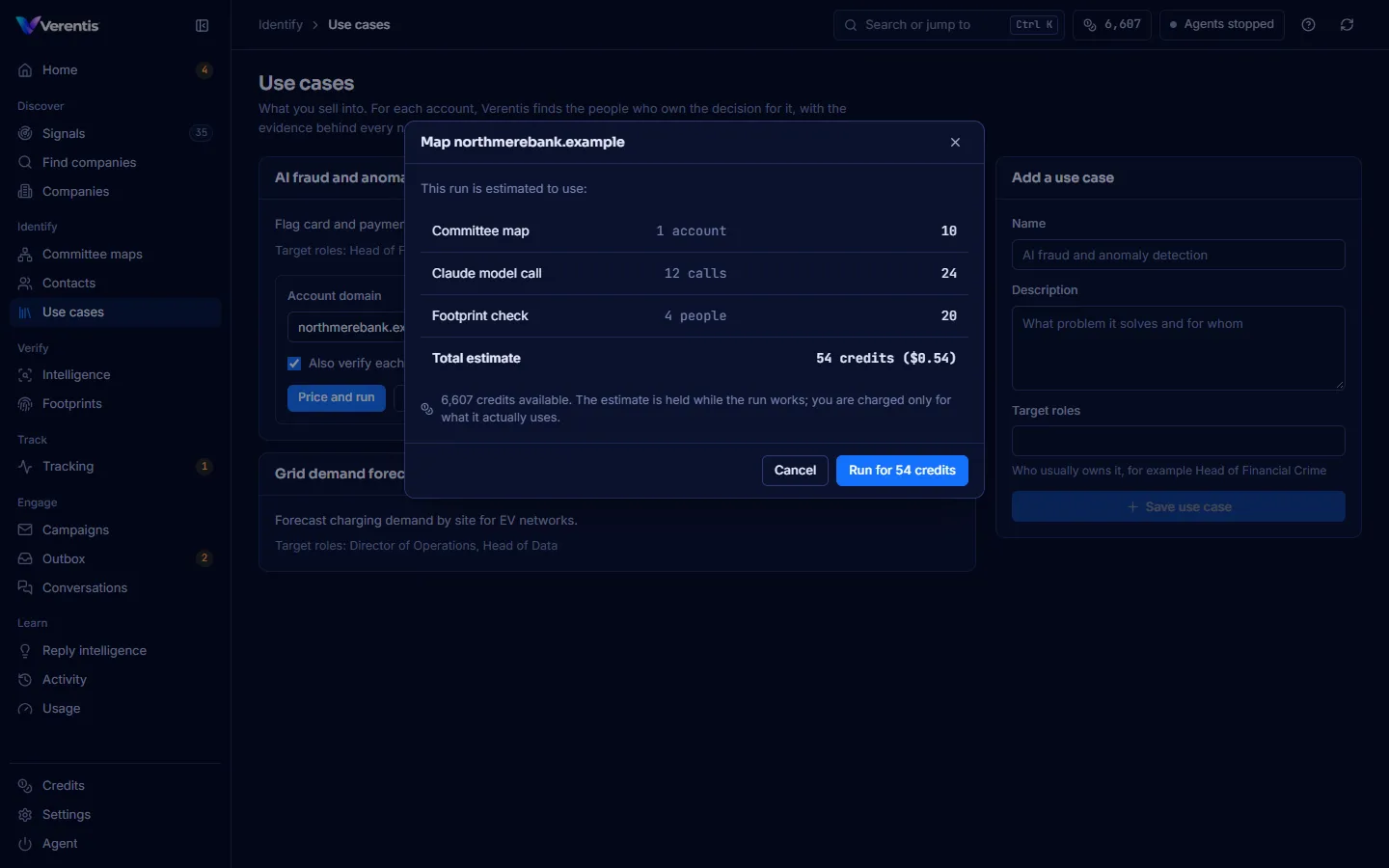Screen dimensions: 1389x868
Task: Focus the use case Name field
Action: point(1179,255)
